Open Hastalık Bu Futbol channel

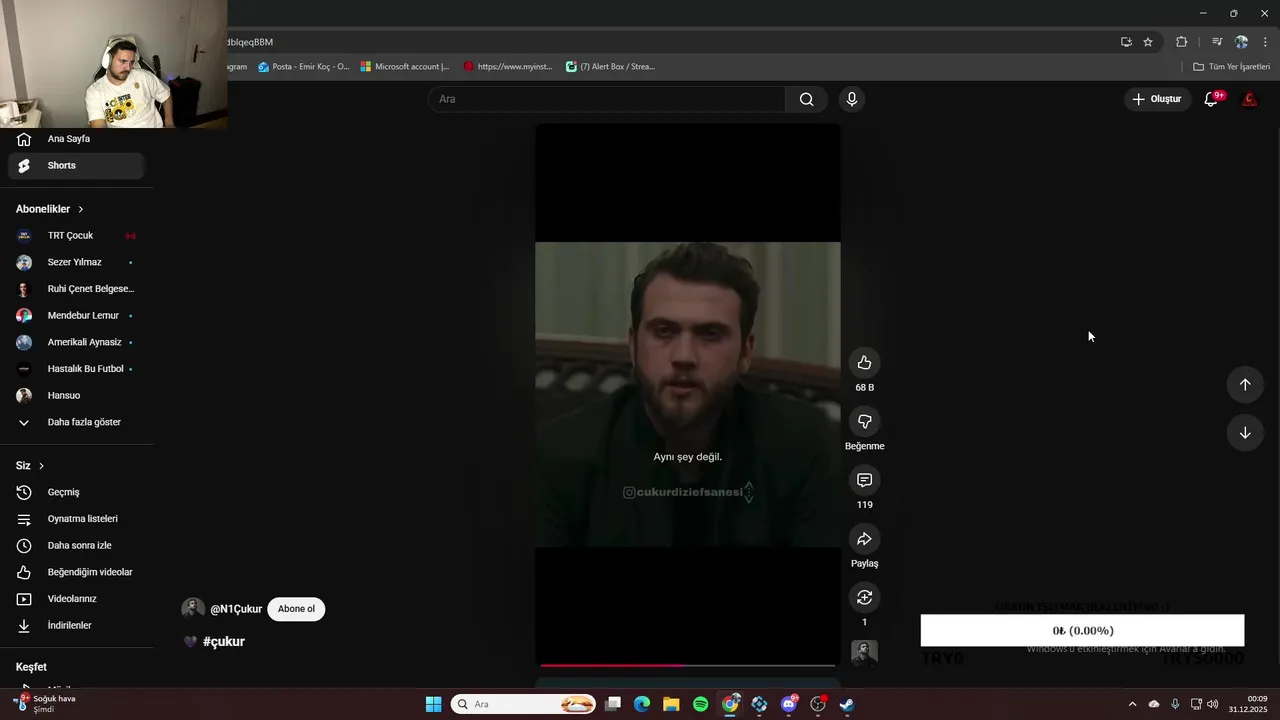(76, 369)
